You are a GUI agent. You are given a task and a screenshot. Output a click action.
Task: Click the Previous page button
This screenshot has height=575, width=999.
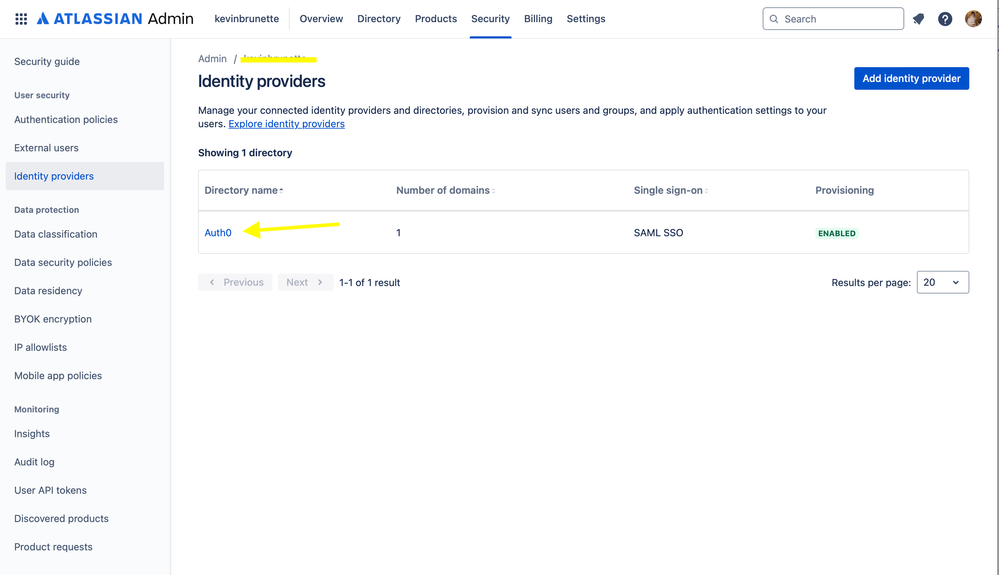[235, 282]
